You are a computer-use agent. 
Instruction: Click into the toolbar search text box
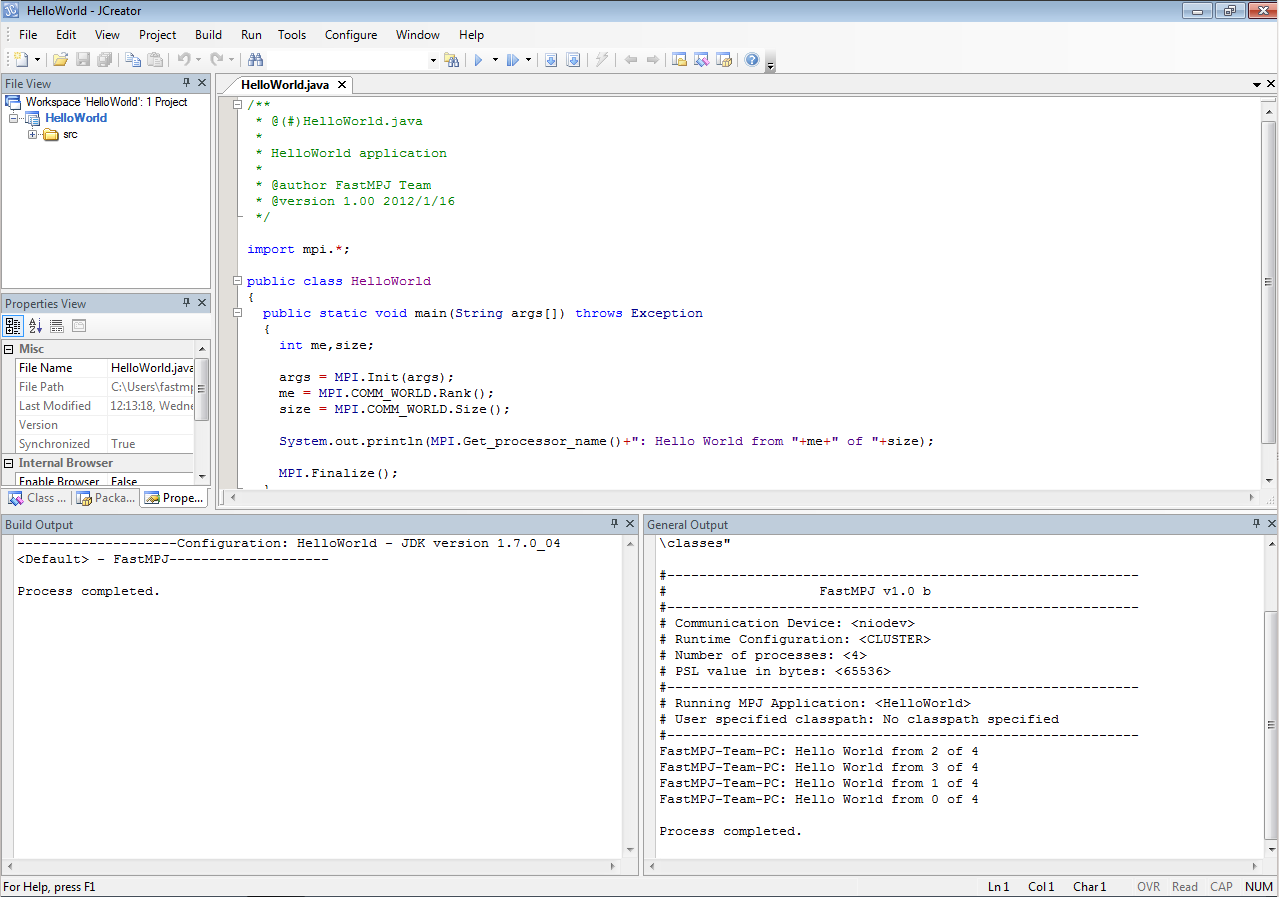pyautogui.click(x=347, y=60)
